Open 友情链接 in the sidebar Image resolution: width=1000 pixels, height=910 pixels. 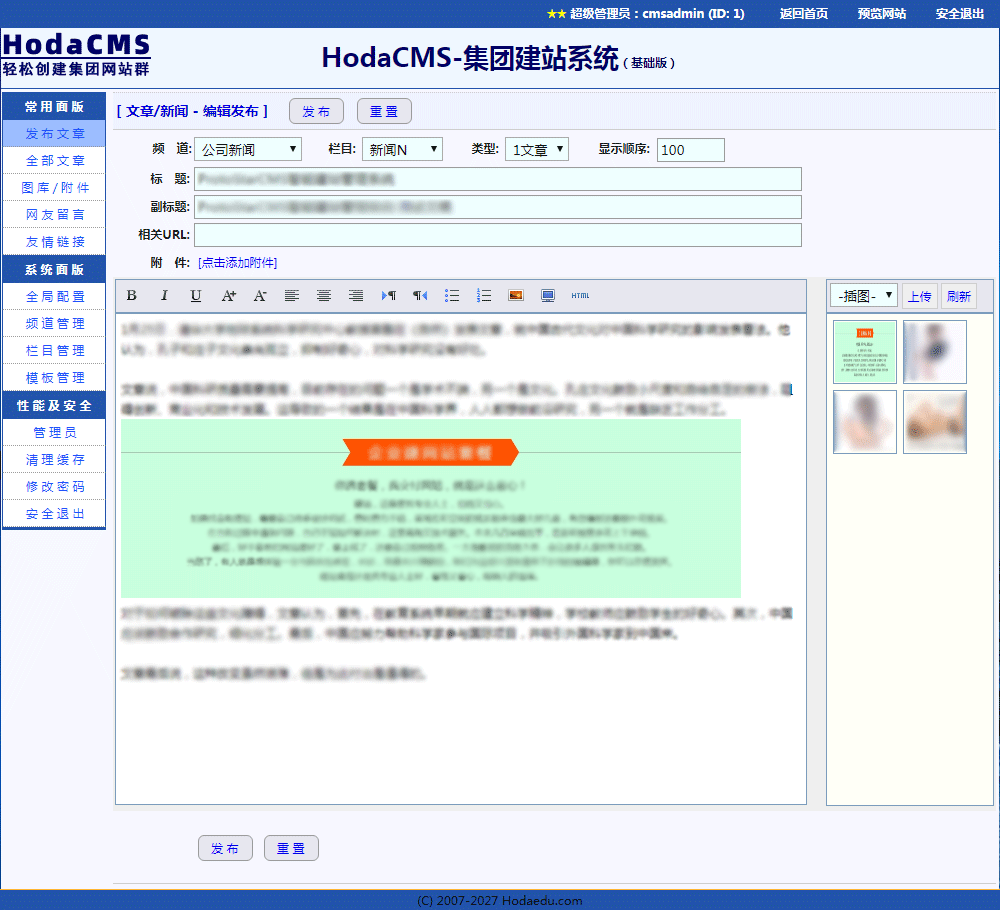(55, 242)
